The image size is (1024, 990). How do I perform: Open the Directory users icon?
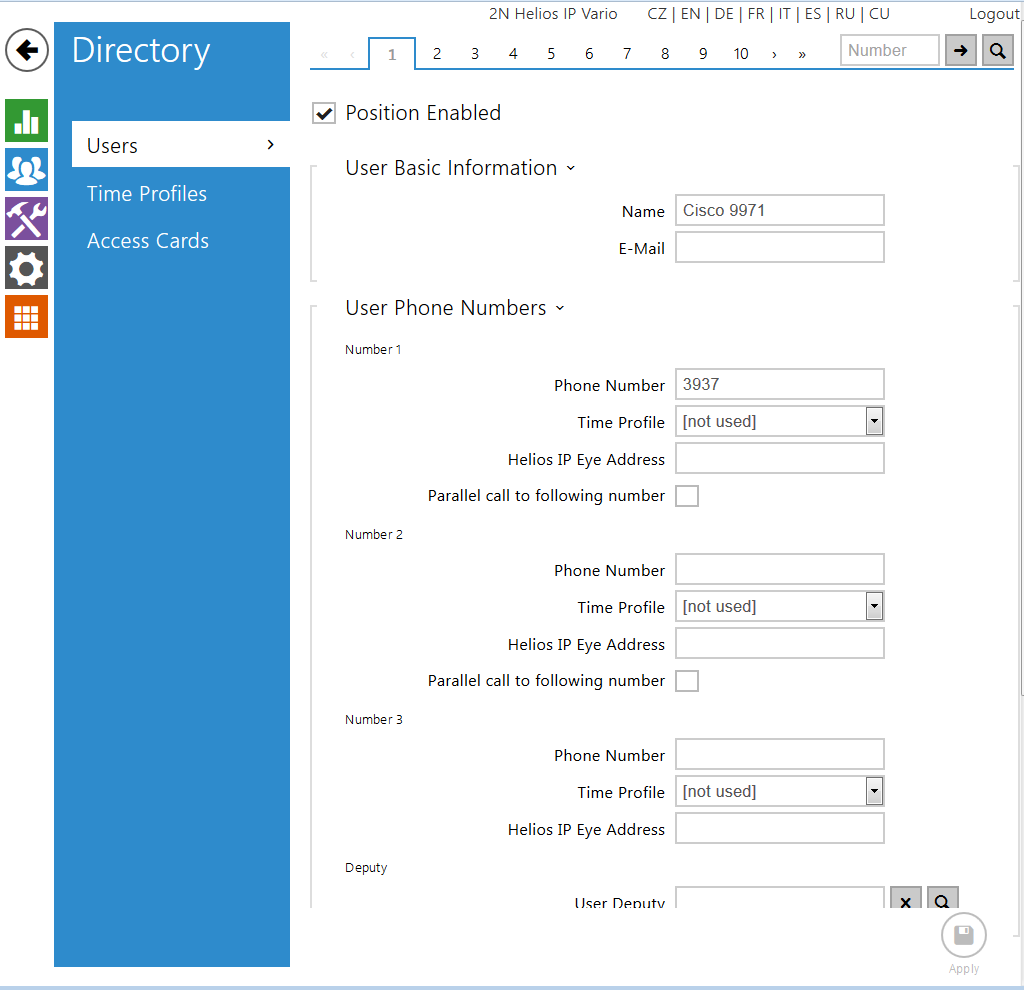pyautogui.click(x=26, y=169)
